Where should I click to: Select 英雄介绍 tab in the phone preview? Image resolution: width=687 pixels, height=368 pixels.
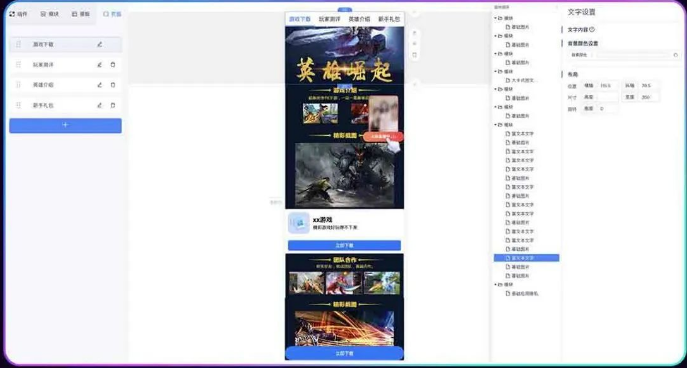(x=359, y=19)
